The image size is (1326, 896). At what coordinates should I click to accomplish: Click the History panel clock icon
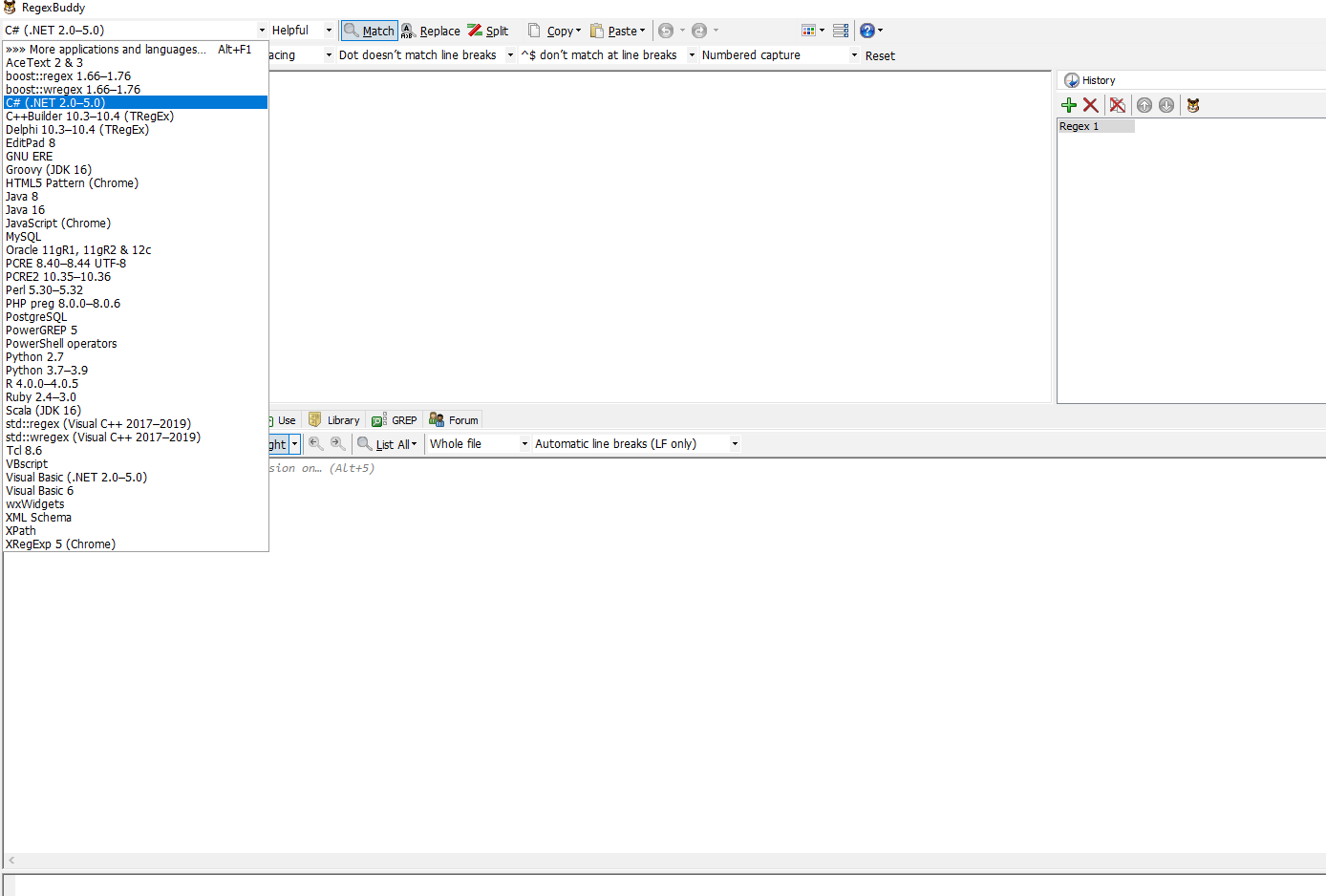1072,80
